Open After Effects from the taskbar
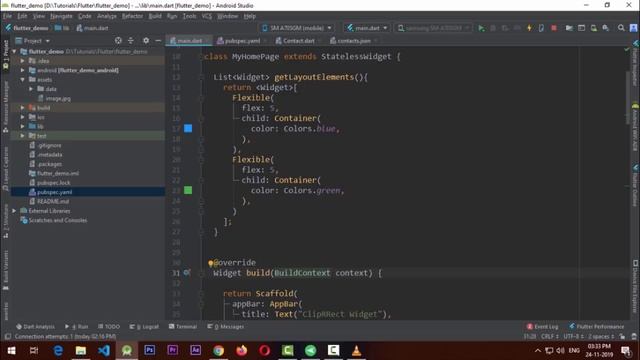 pyautogui.click(x=196, y=350)
